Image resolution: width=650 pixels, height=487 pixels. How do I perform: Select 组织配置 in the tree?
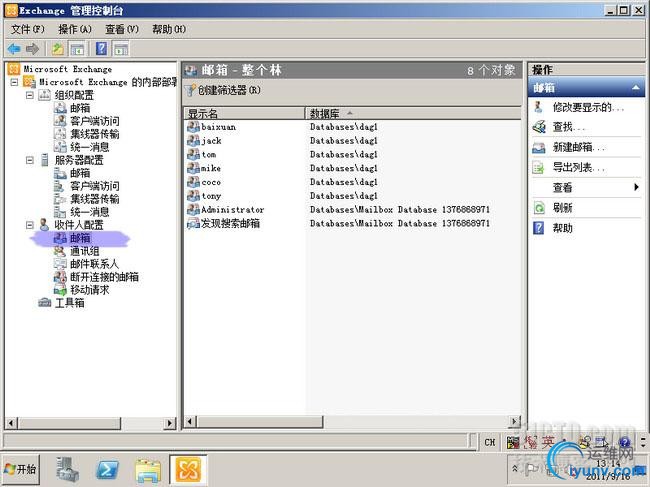click(74, 95)
